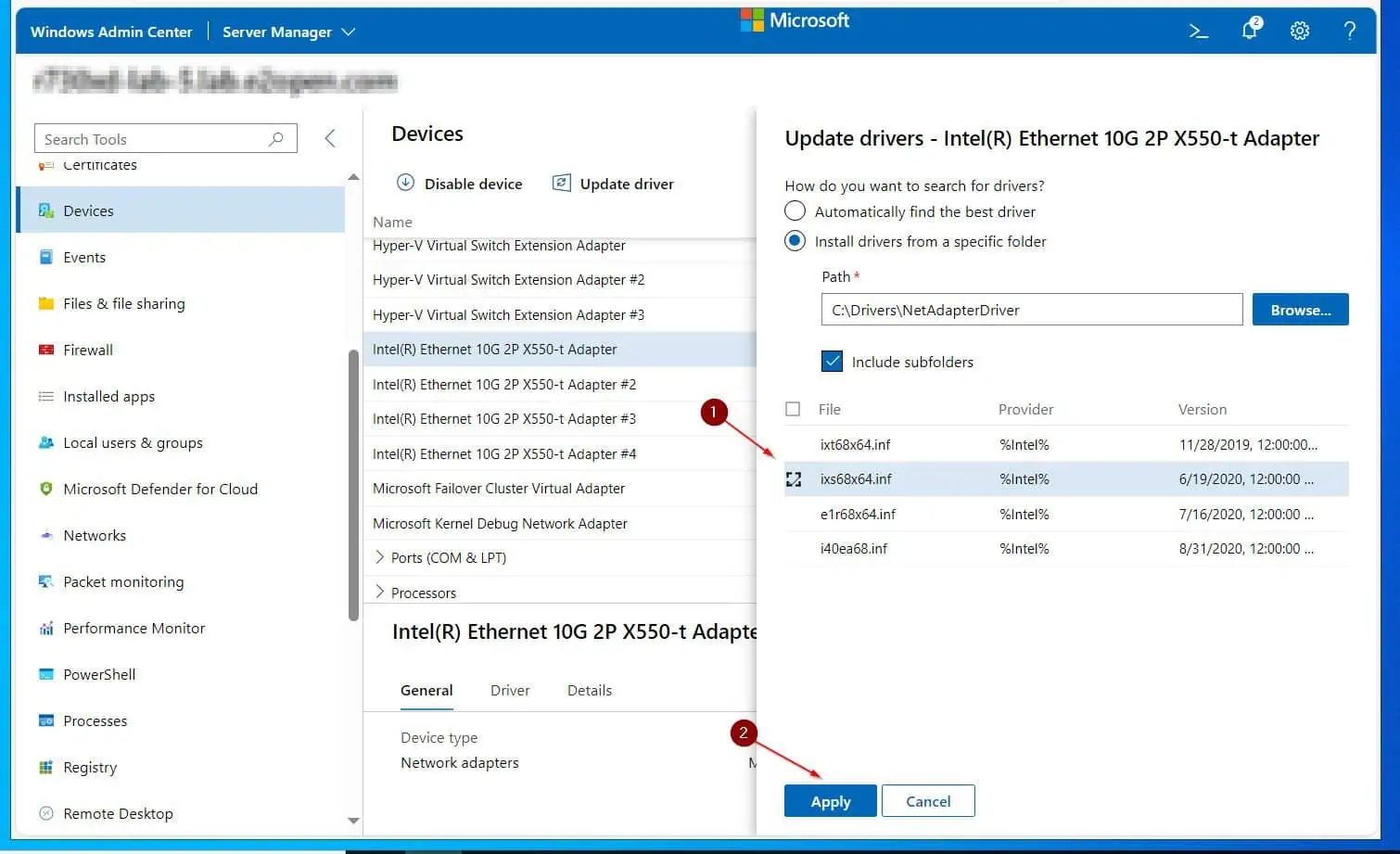The image size is (1400, 854).
Task: Click the search magnifier icon in Search Tools
Action: click(x=275, y=139)
